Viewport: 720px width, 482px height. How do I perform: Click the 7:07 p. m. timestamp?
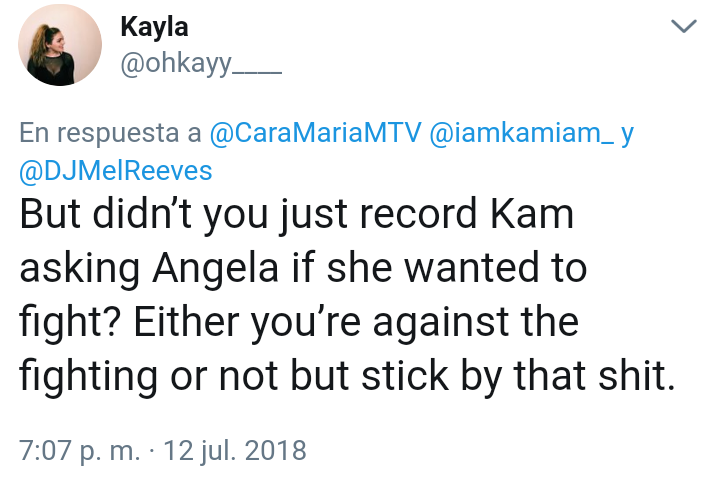(79, 450)
